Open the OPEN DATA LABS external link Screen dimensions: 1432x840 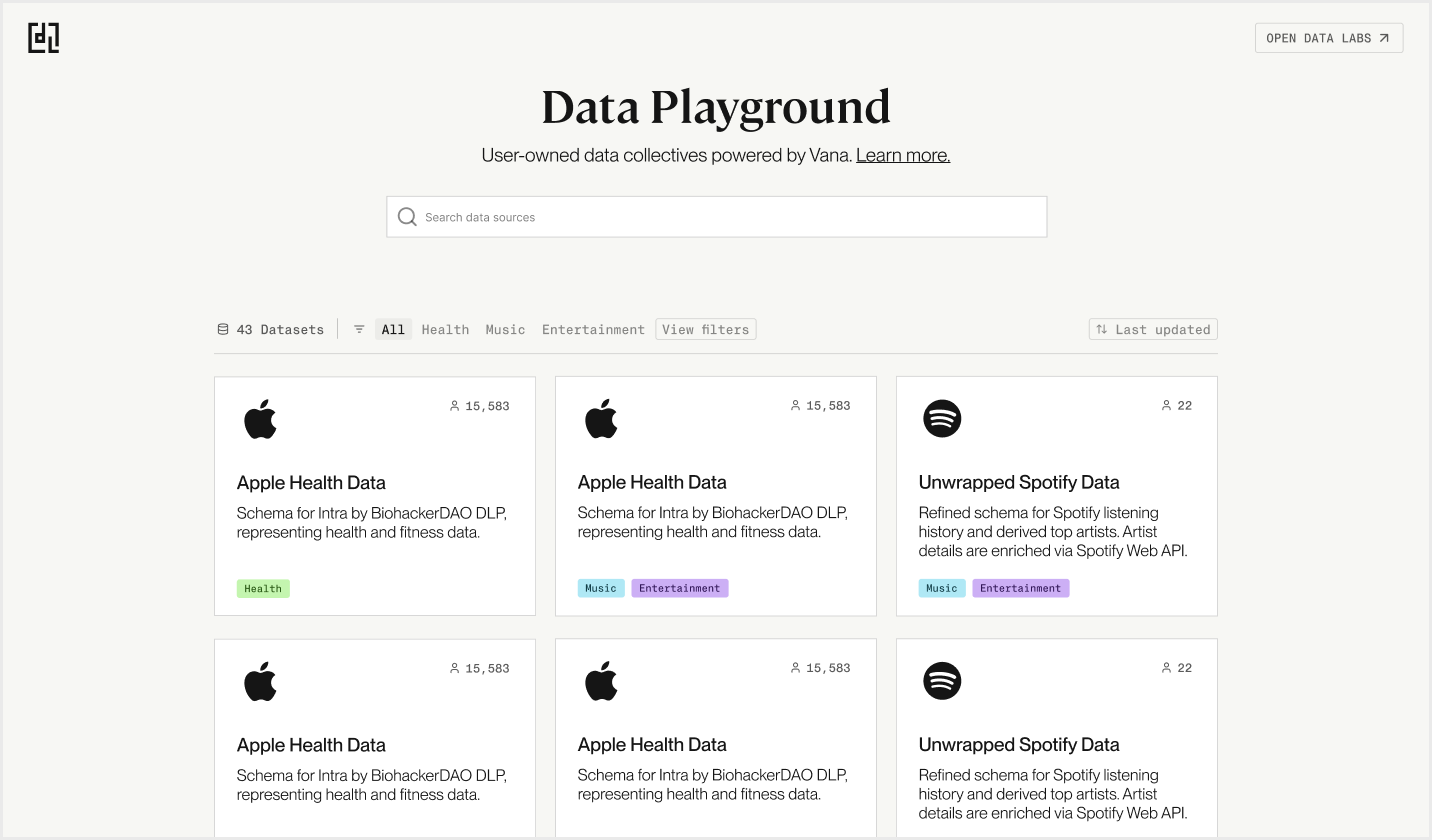pyautogui.click(x=1329, y=38)
